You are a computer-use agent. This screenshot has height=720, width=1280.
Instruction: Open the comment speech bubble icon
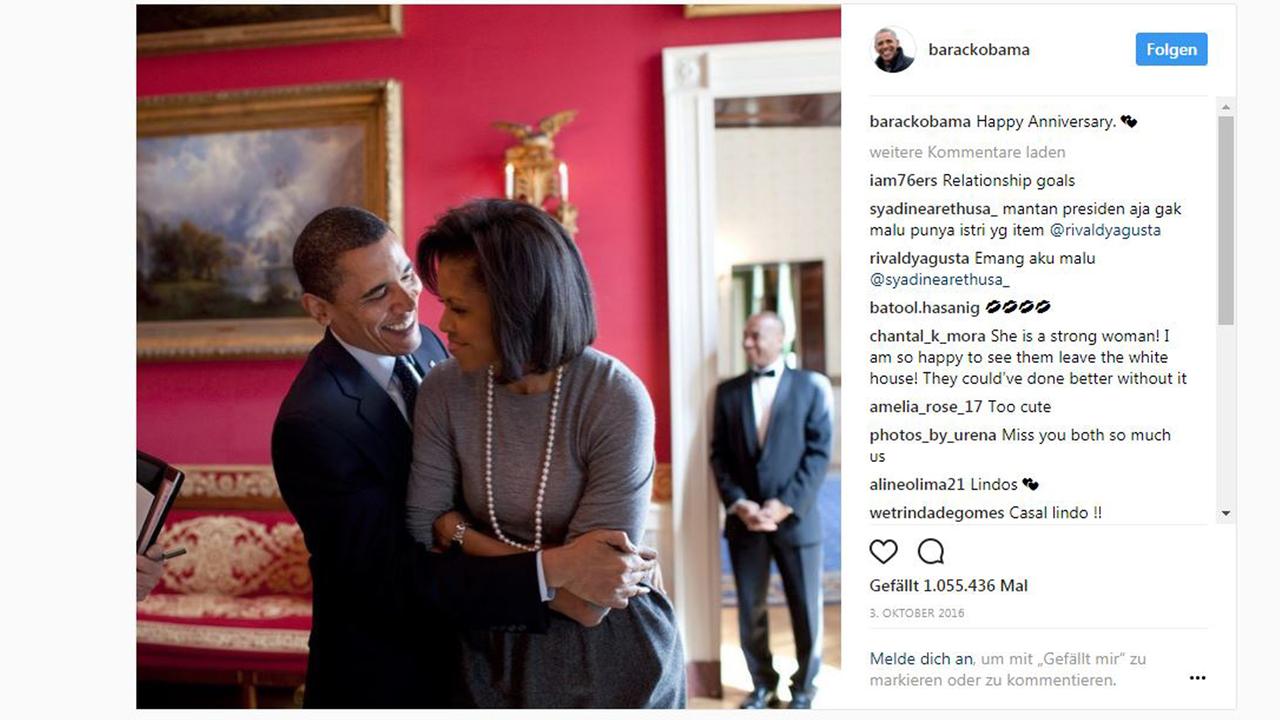click(x=931, y=551)
